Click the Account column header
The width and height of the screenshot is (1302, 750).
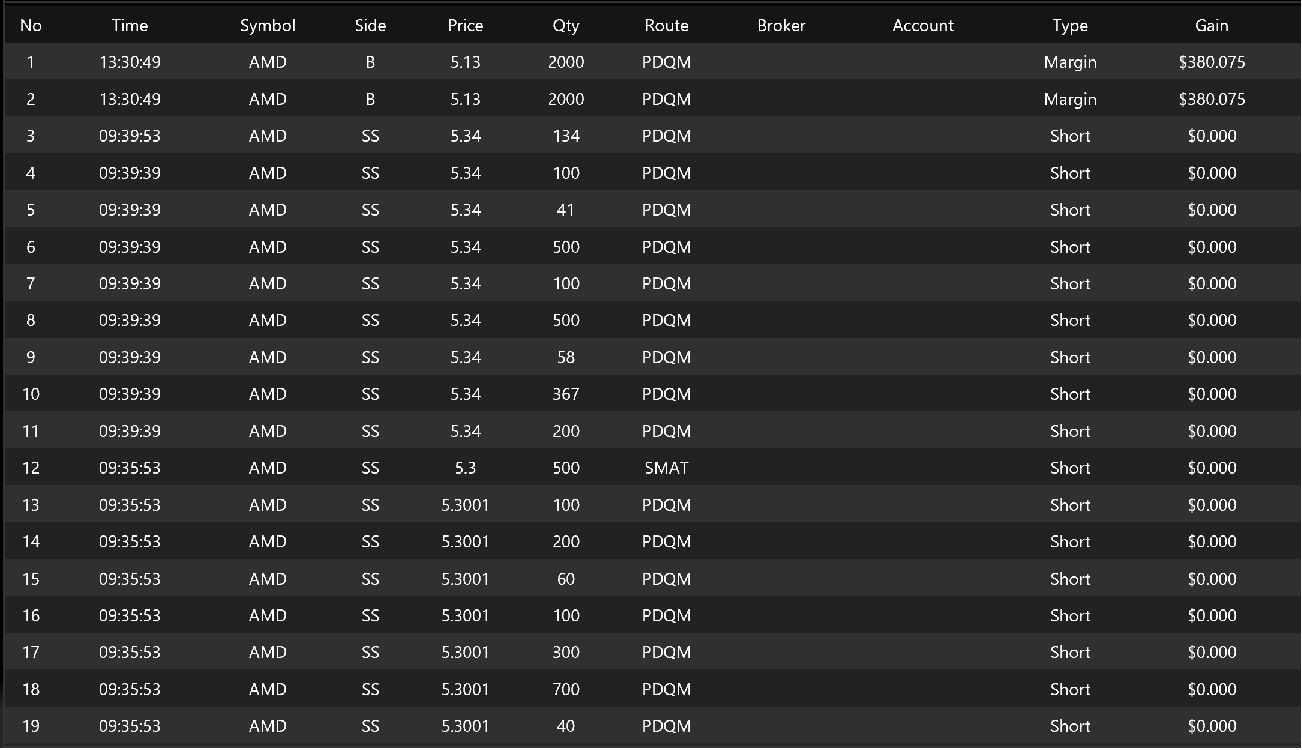pos(923,26)
